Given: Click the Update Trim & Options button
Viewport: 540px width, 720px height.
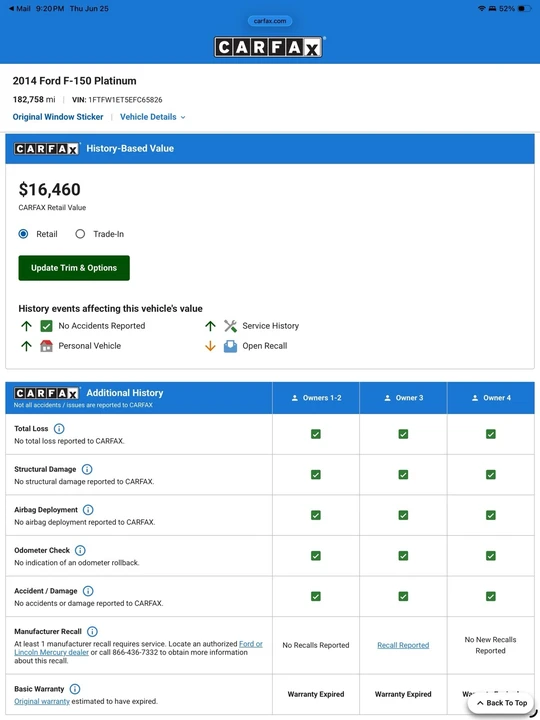Looking at the screenshot, I should [74, 268].
